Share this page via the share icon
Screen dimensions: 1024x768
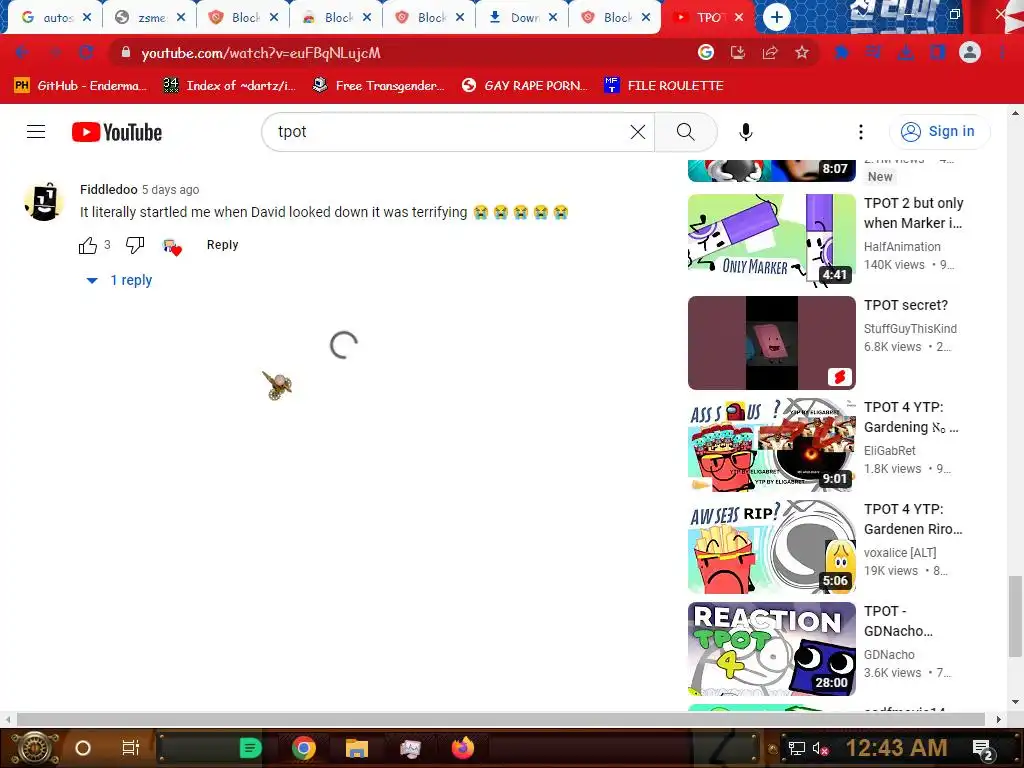click(770, 53)
